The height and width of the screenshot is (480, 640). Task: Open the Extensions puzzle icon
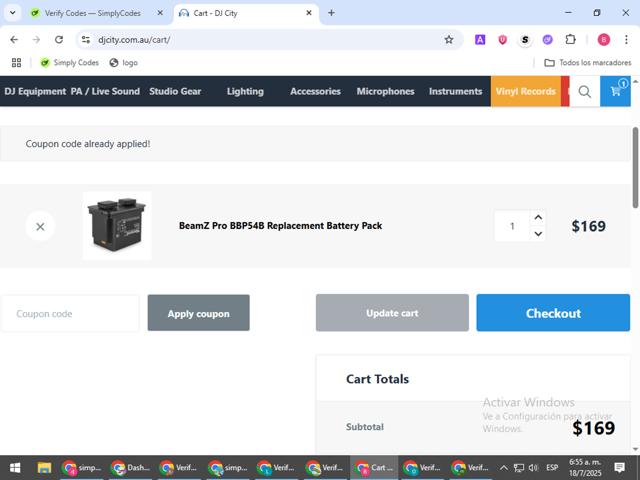click(570, 40)
